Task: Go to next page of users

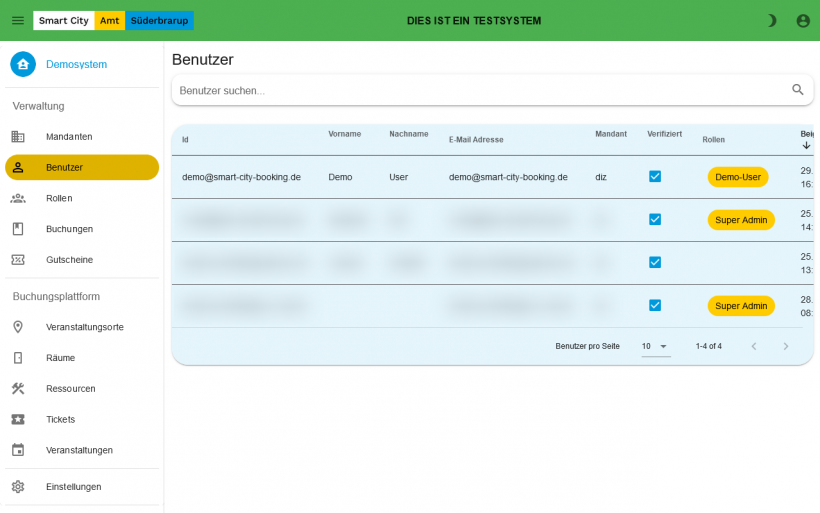Action: pos(786,346)
